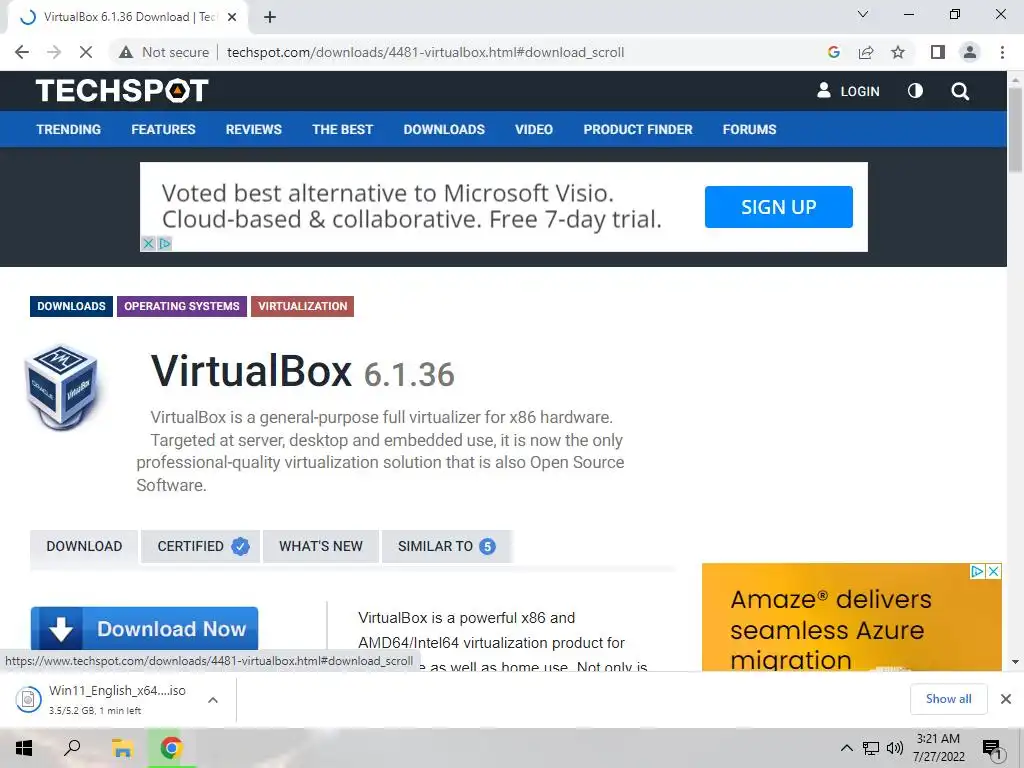The height and width of the screenshot is (768, 1024).
Task: Click the Chrome taskbar icon
Action: tap(171, 748)
